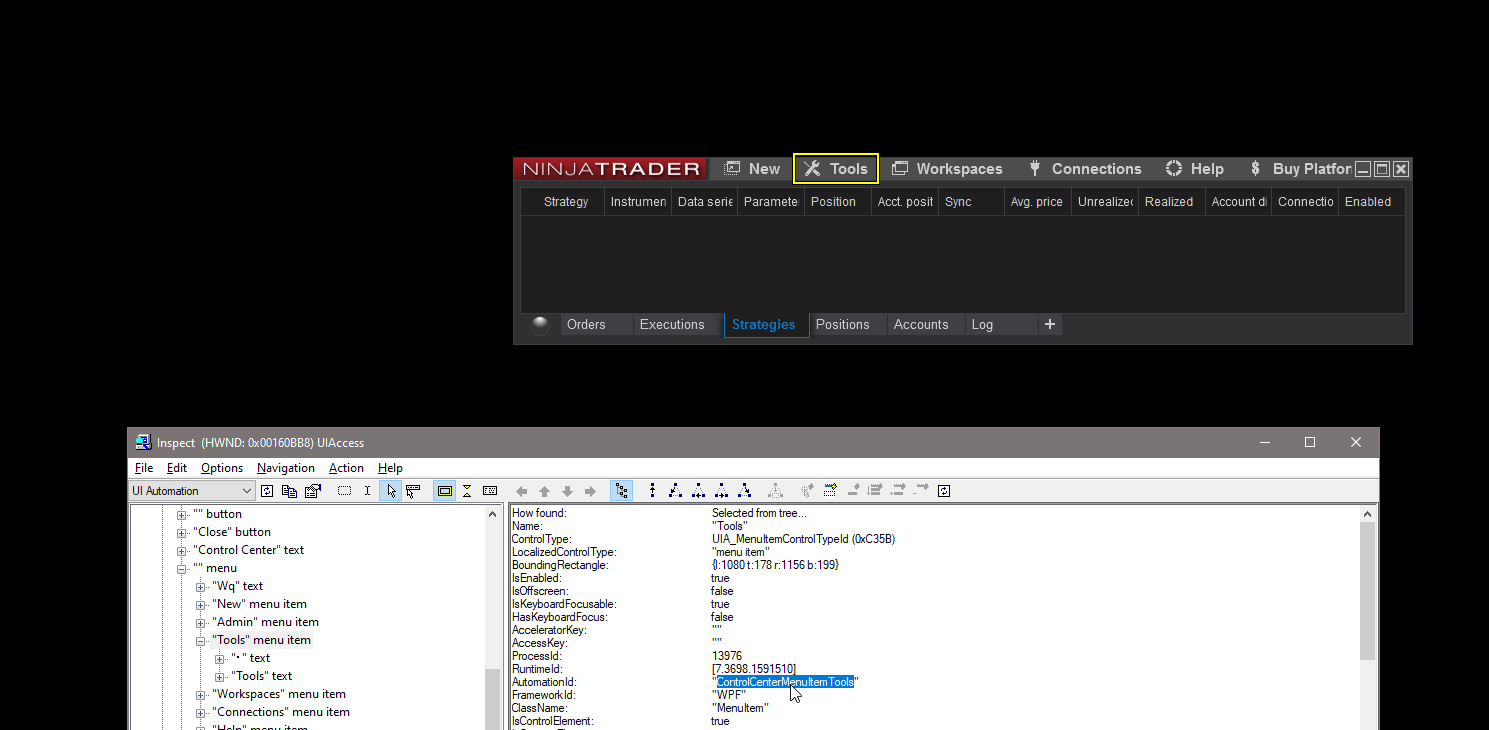Click the yellow-starred action icon in Inspect toolbar
Viewport: 1489px width, 730px height.
point(830,491)
